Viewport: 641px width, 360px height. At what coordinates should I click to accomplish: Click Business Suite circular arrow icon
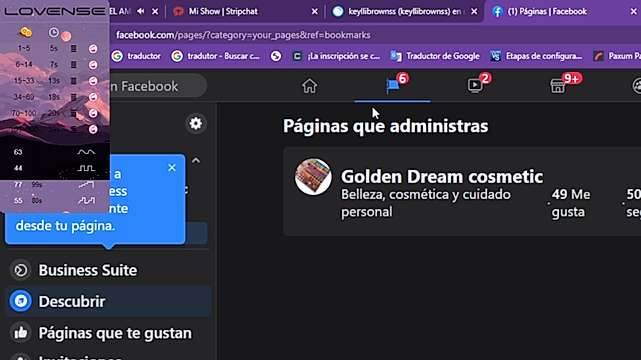(21, 270)
